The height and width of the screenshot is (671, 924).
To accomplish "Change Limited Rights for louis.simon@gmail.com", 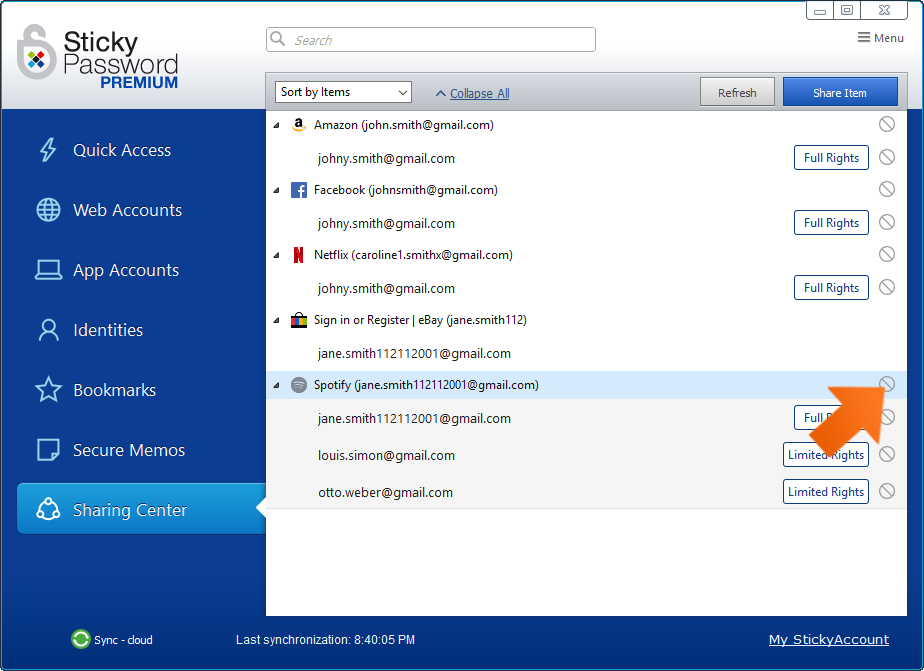I will (826, 455).
